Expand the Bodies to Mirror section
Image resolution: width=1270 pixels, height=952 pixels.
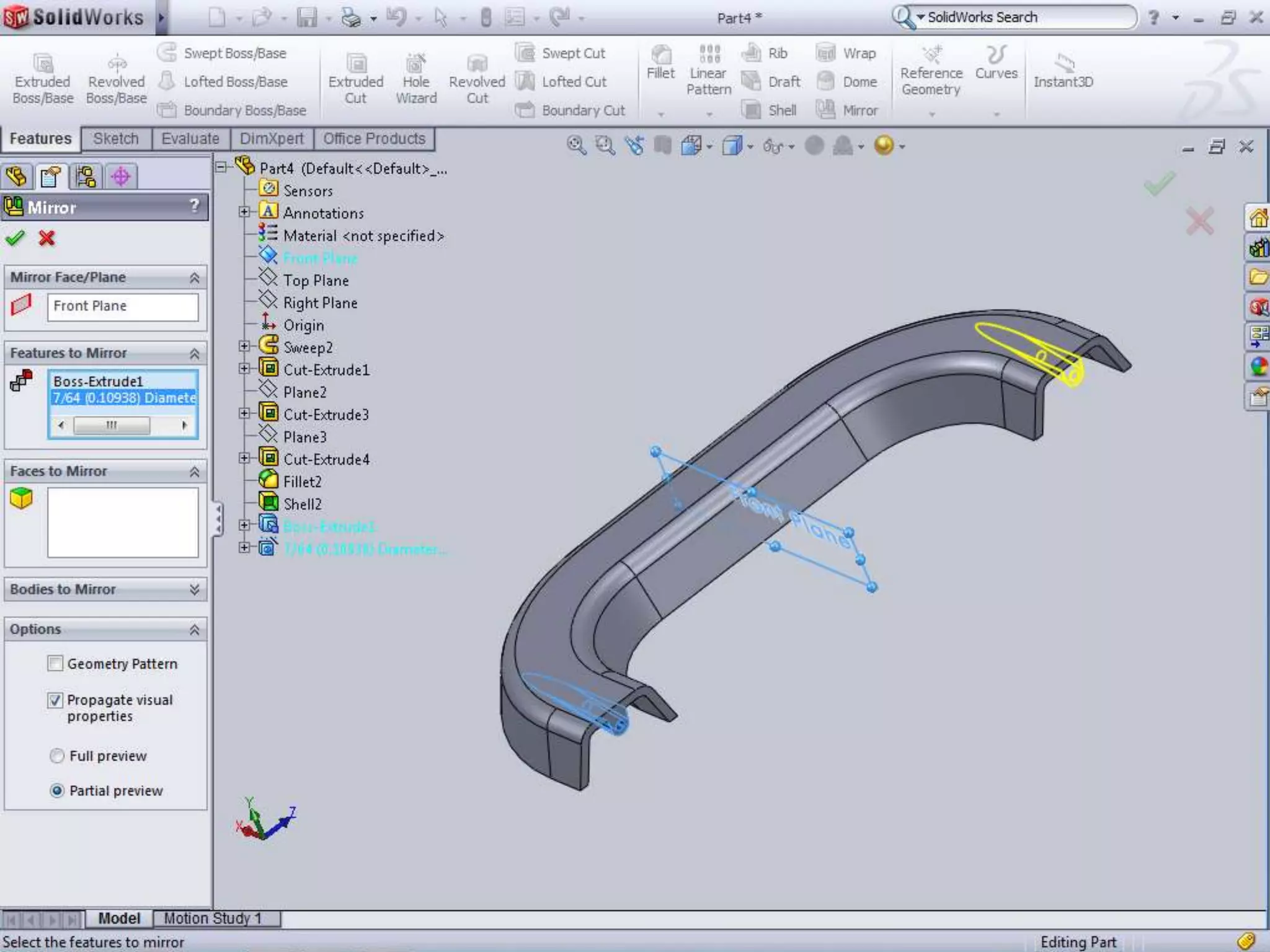[x=194, y=589]
